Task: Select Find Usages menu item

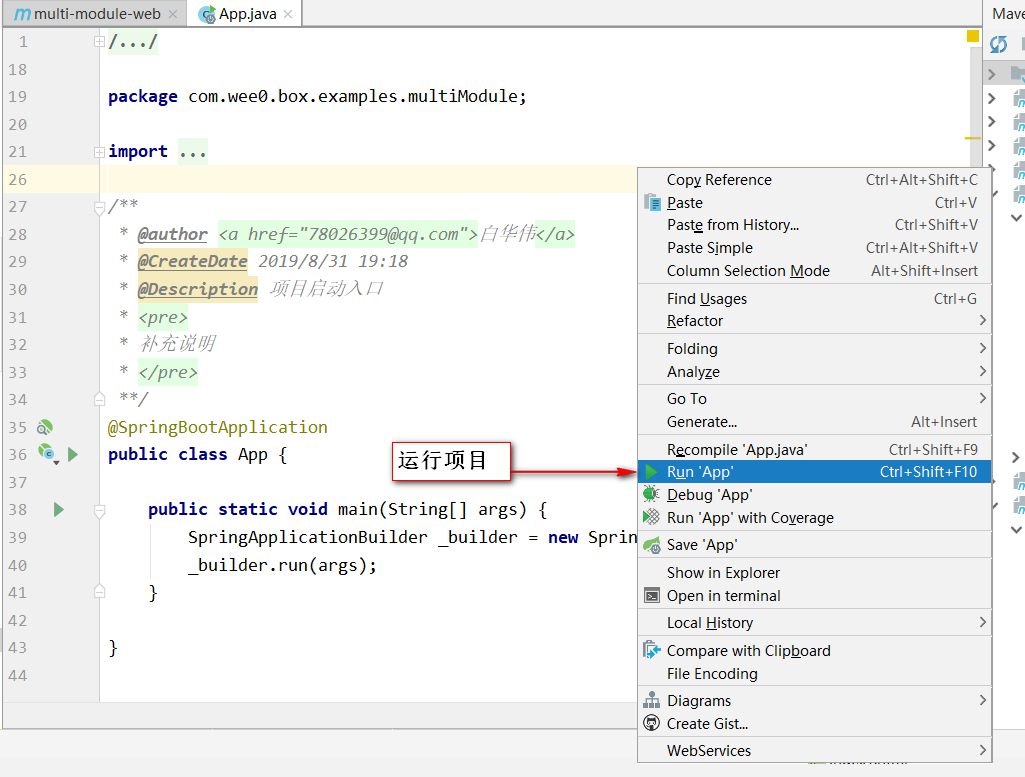Action: [706, 299]
